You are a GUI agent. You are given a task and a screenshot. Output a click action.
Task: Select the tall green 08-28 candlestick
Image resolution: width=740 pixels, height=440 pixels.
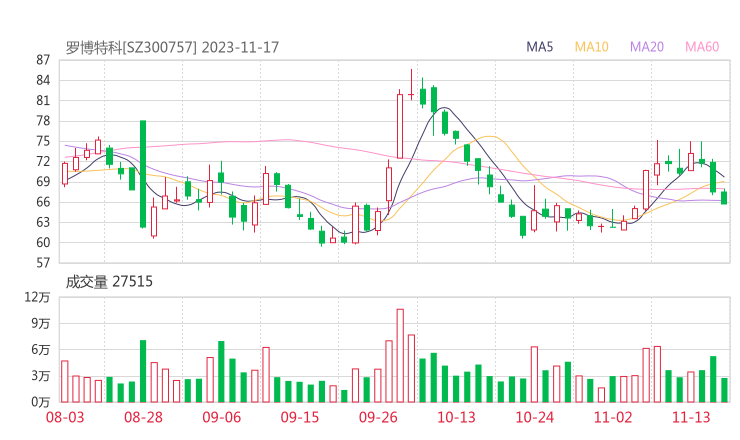143,174
